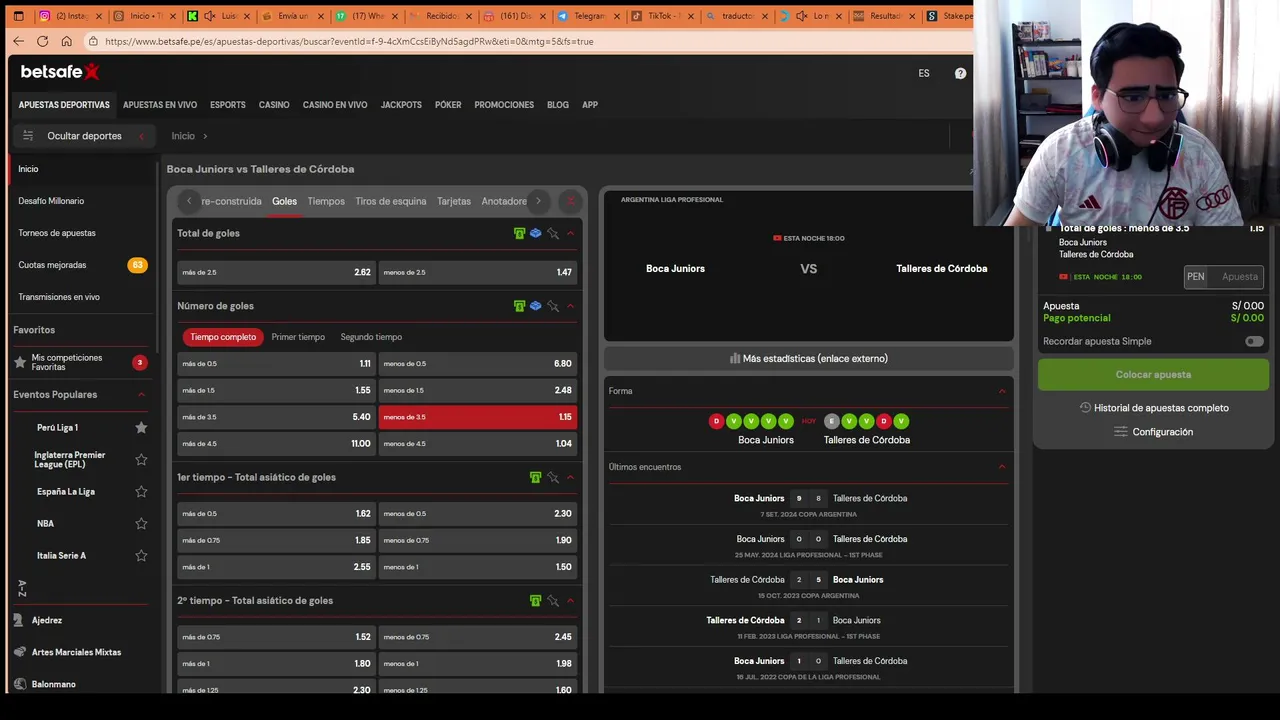Open the Casino menu item
The width and height of the screenshot is (1280, 720).
[x=274, y=105]
